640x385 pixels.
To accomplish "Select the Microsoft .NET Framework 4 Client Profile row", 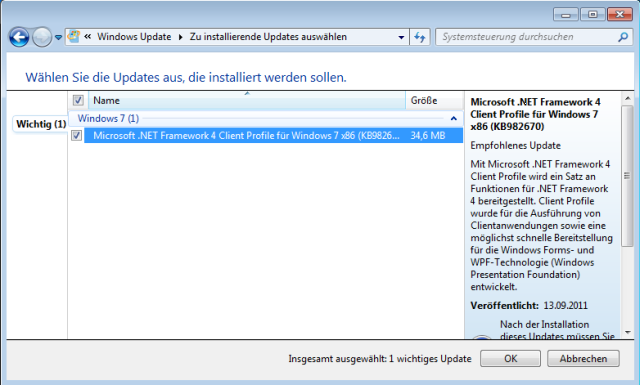I will (x=273, y=136).
